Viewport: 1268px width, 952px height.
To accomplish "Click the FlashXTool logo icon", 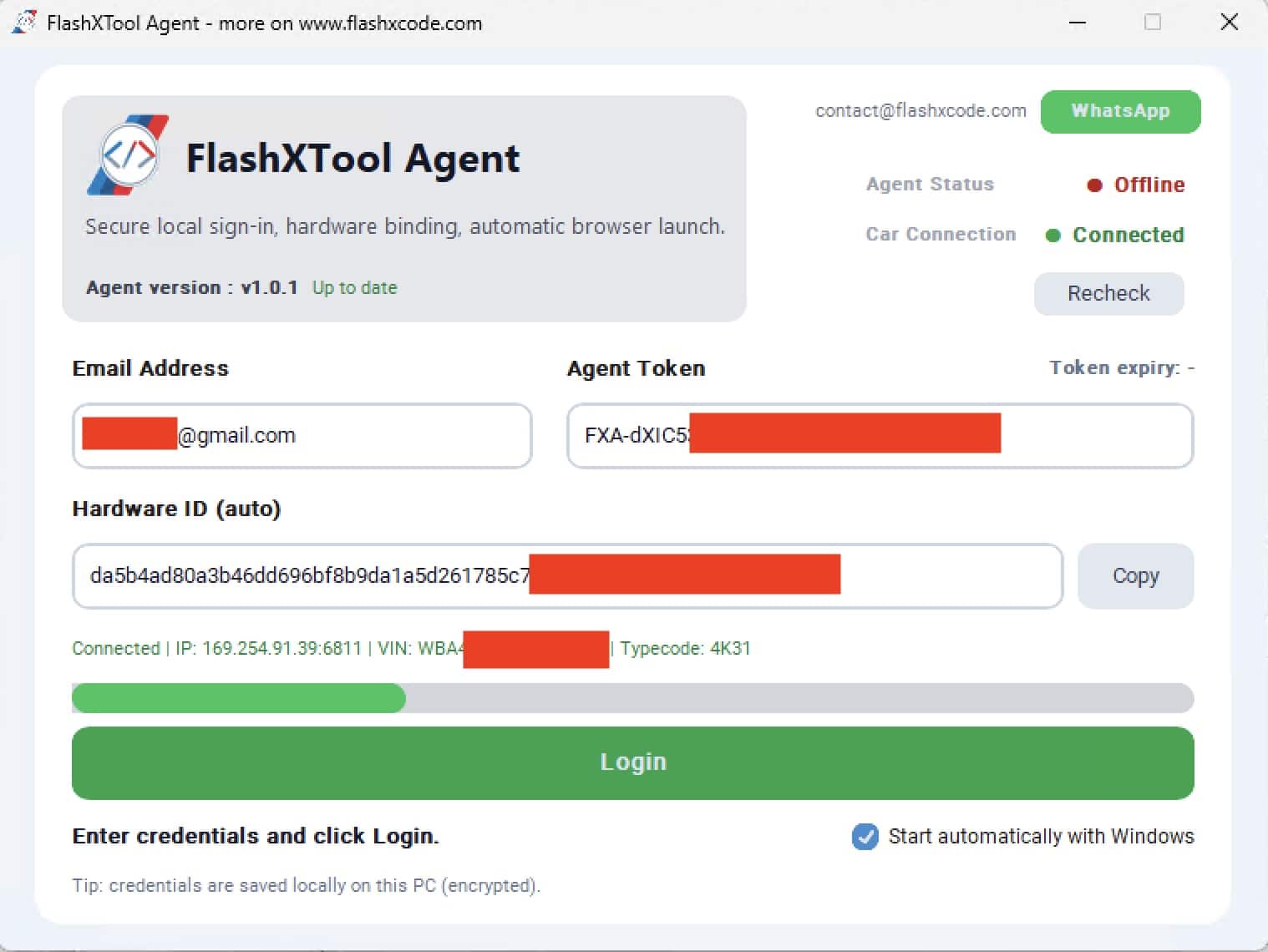I will click(128, 155).
